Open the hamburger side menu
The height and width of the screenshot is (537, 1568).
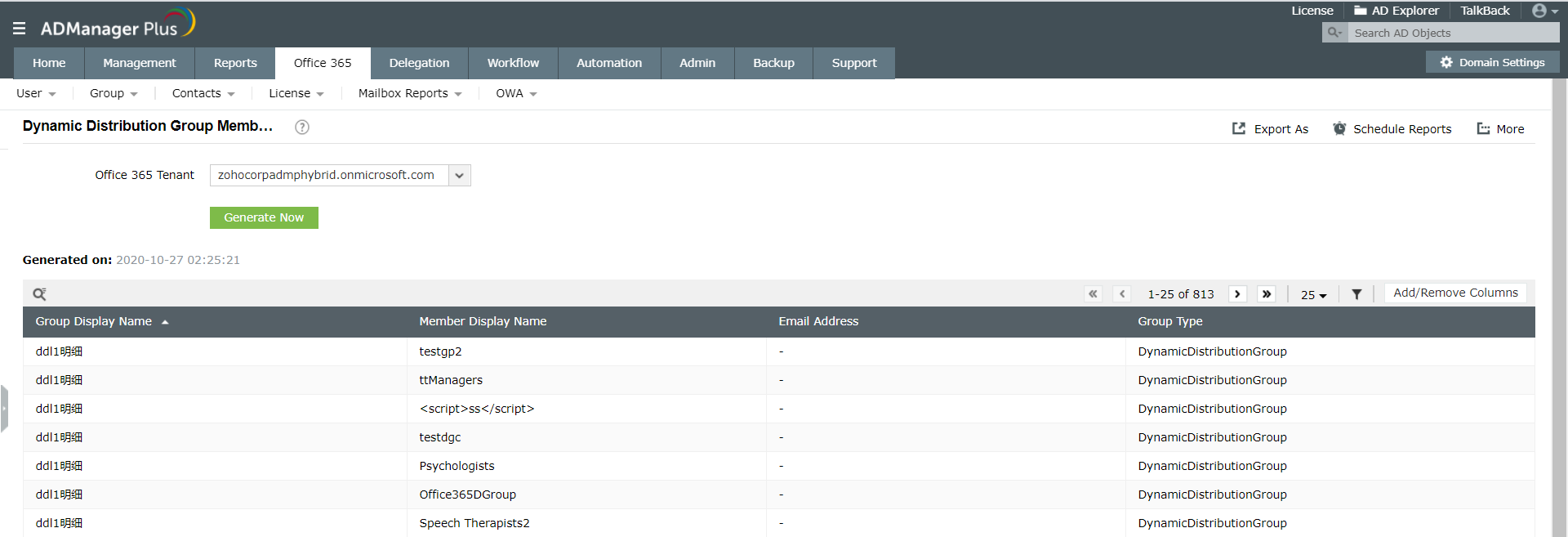(x=19, y=29)
